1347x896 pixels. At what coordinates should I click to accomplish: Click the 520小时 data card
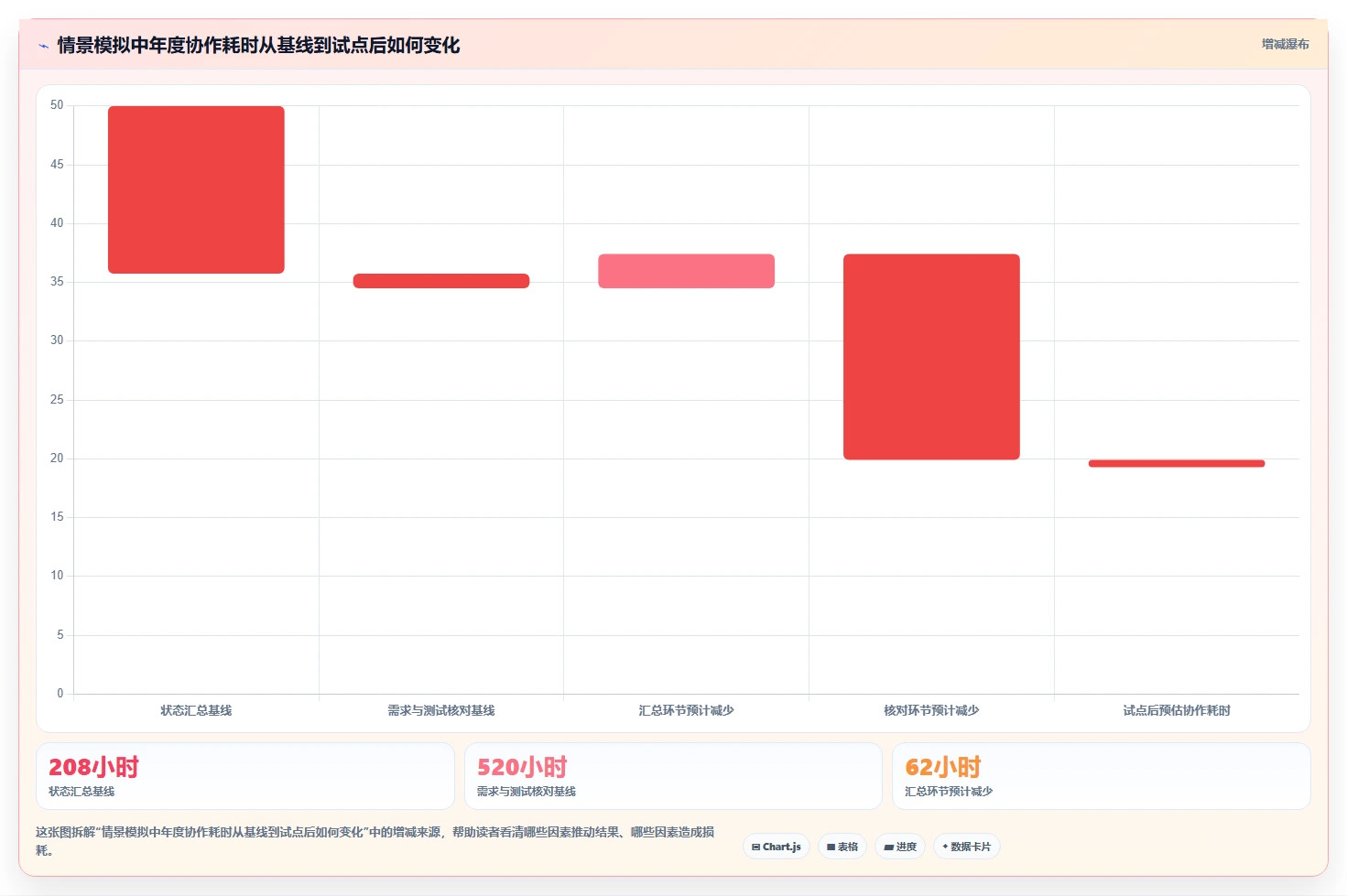(673, 776)
